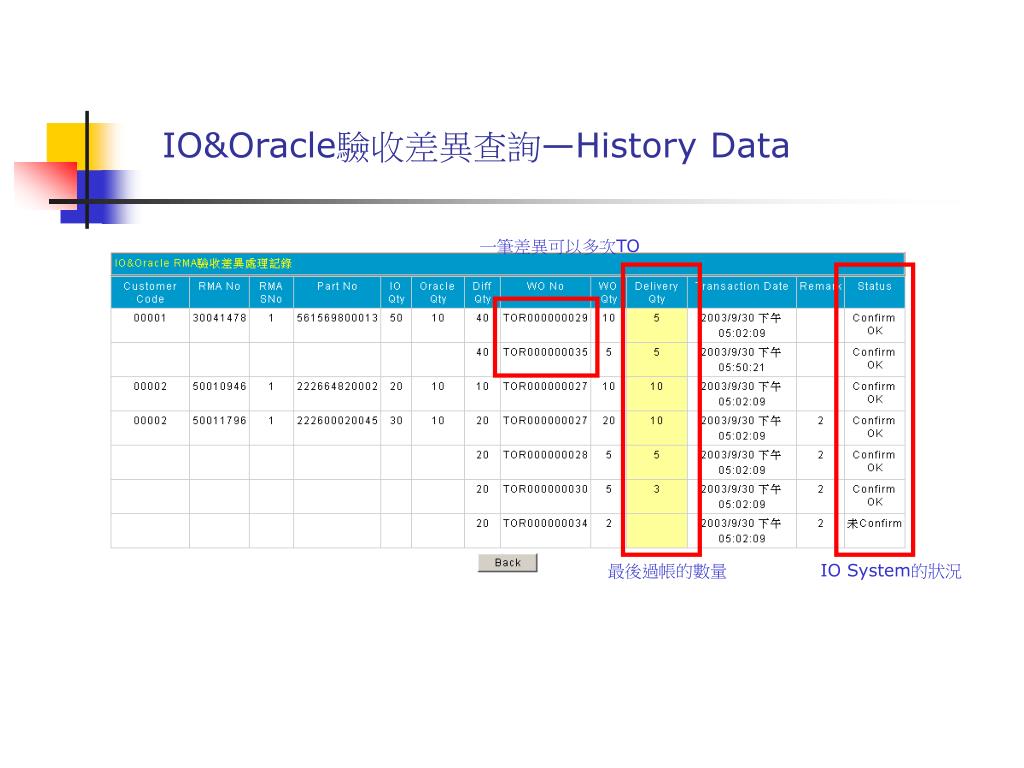Click IO Qty 20 in 50010946 row
The image size is (1024, 768).
click(396, 387)
